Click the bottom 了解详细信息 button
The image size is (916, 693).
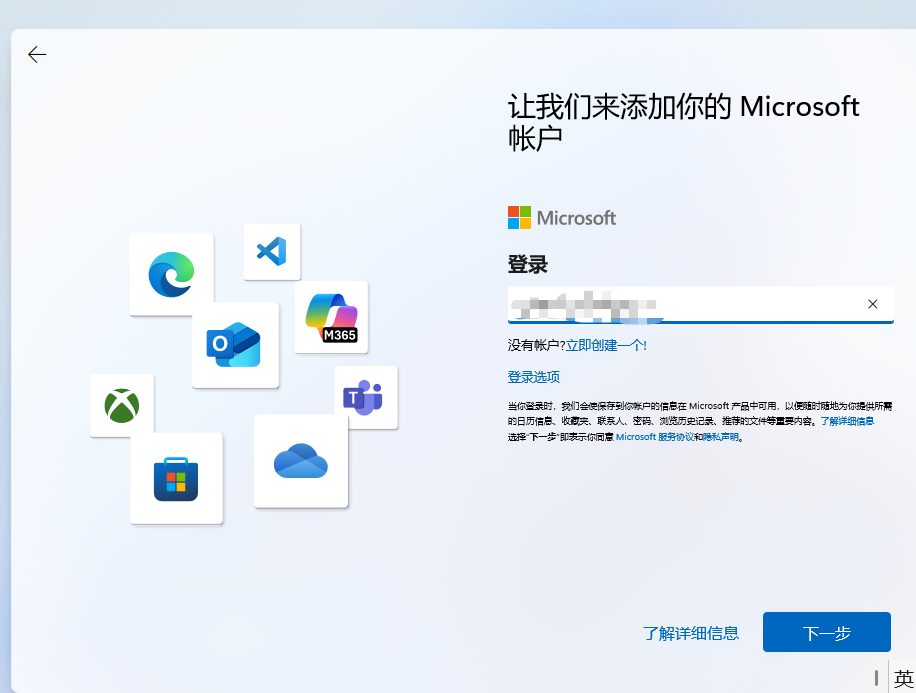coord(691,633)
